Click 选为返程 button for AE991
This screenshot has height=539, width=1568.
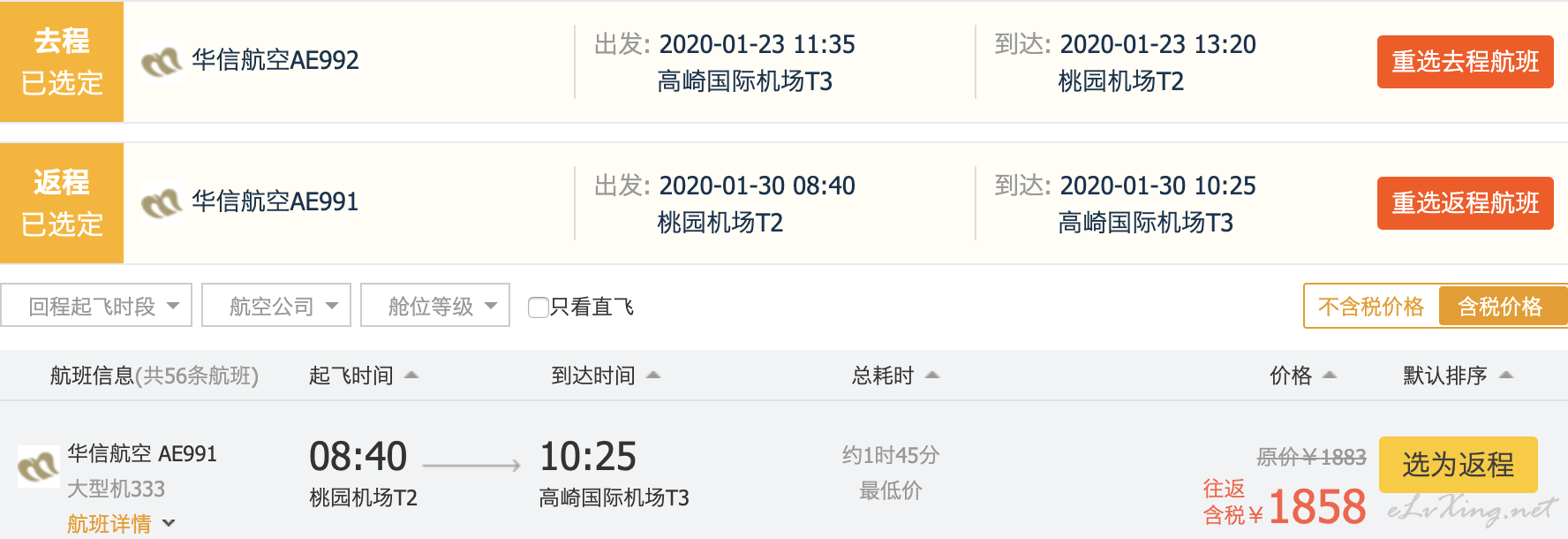click(1459, 465)
